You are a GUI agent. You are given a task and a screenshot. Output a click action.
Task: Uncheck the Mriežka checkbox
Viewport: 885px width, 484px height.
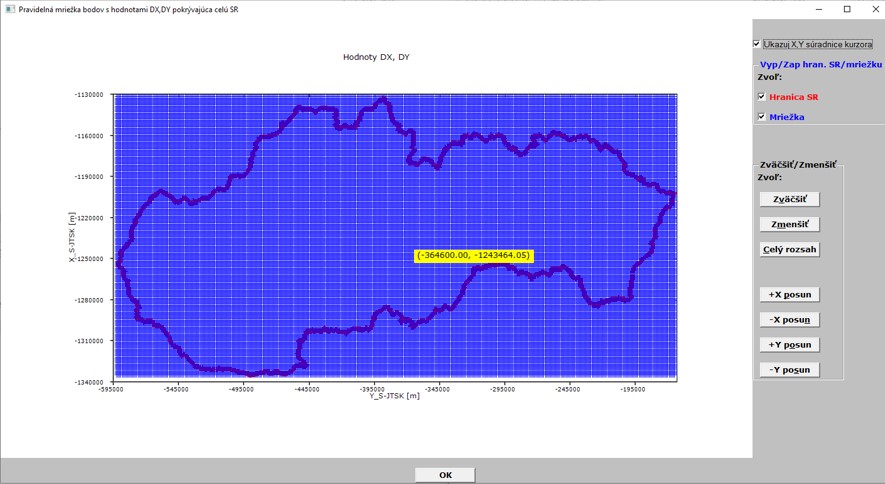coord(761,117)
